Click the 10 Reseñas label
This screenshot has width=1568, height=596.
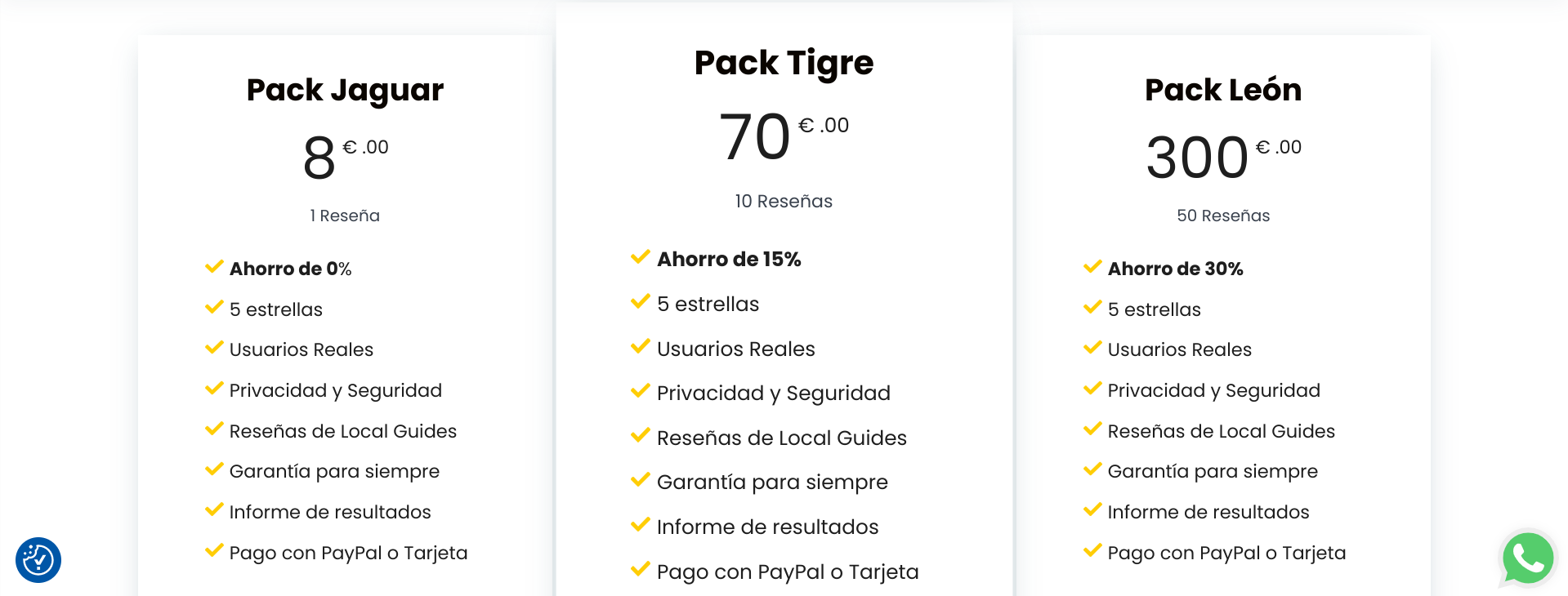click(x=784, y=202)
